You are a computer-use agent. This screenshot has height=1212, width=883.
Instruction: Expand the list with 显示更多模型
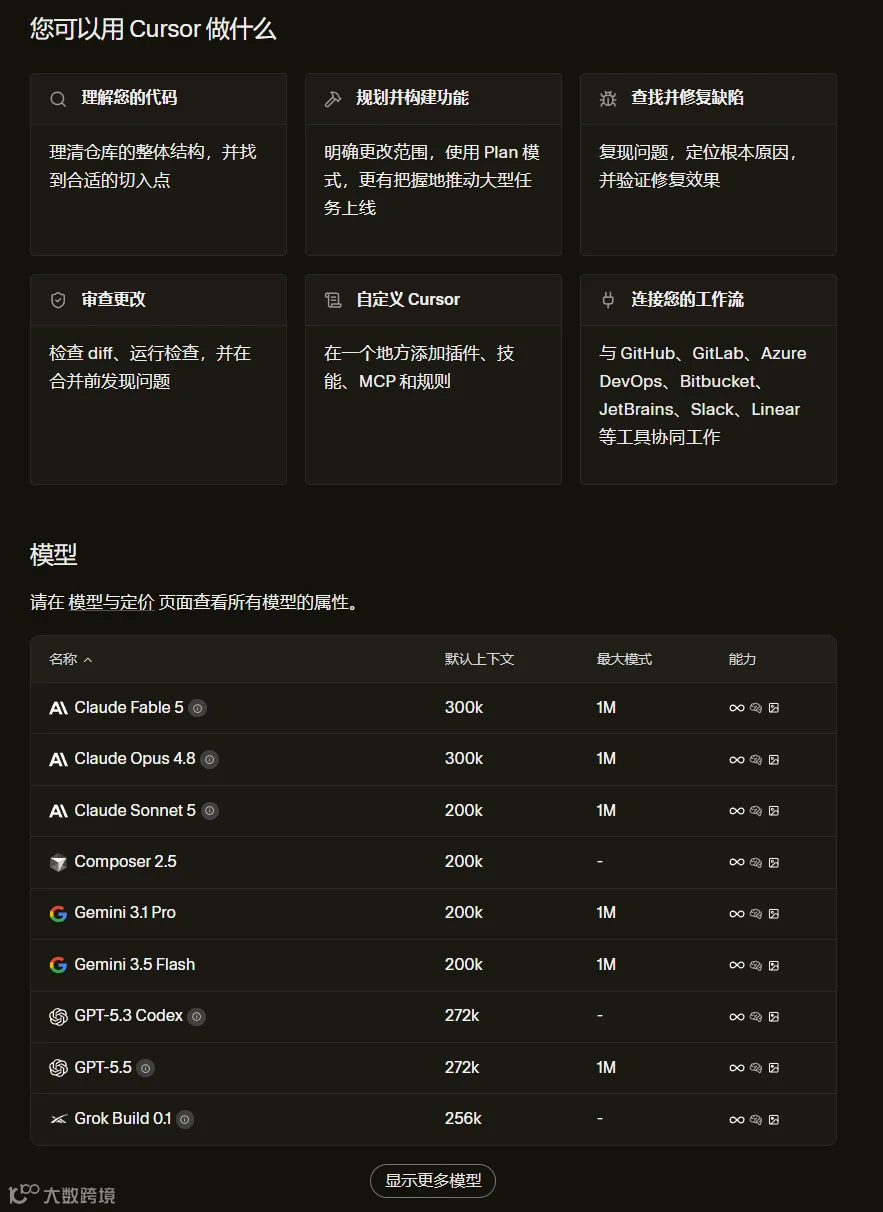click(433, 1181)
